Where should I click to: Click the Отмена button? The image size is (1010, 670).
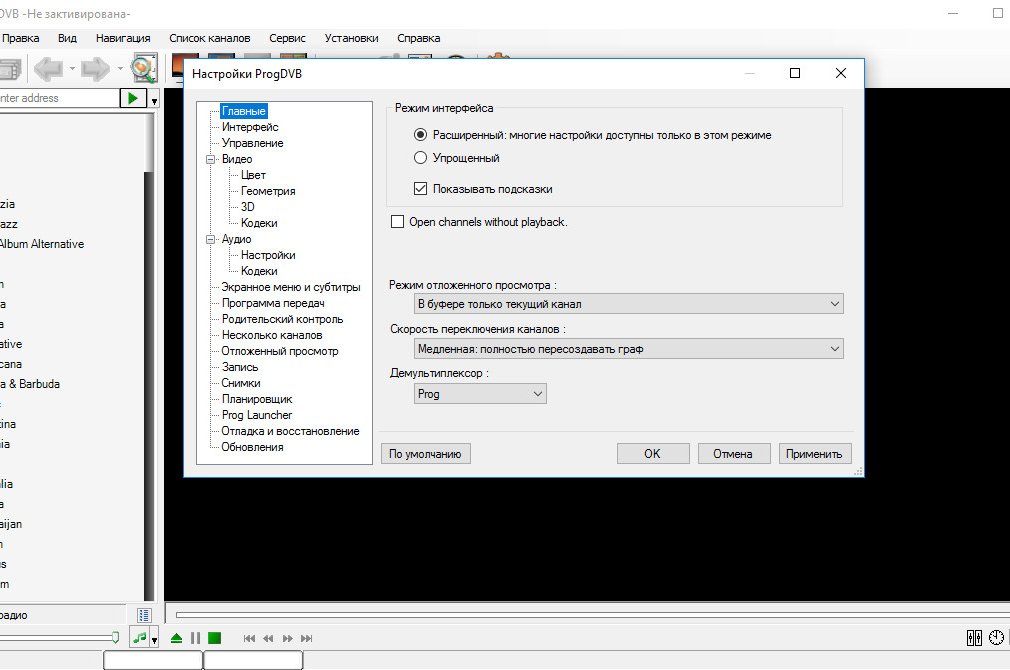click(x=733, y=454)
